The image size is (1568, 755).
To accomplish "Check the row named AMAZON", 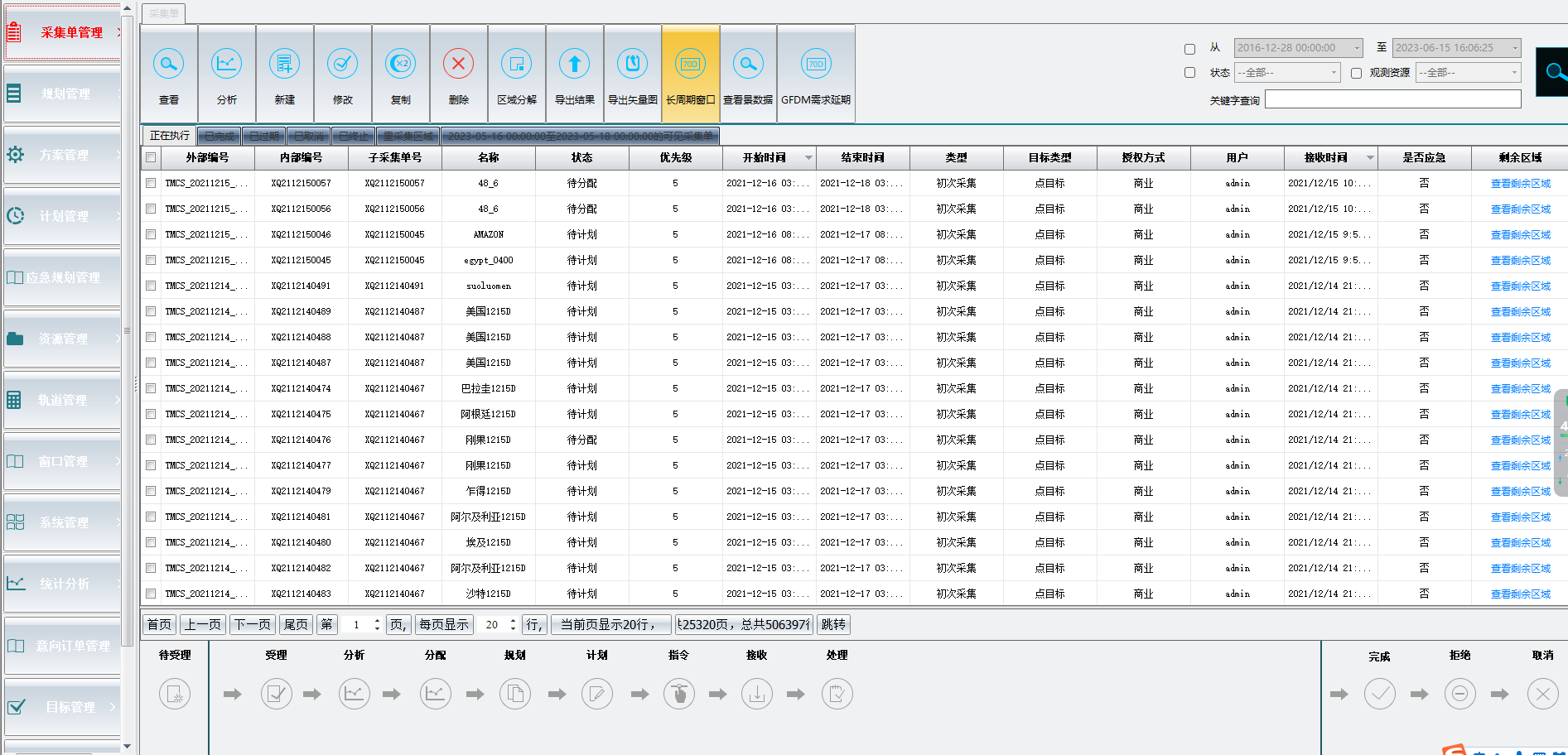I will (x=151, y=234).
